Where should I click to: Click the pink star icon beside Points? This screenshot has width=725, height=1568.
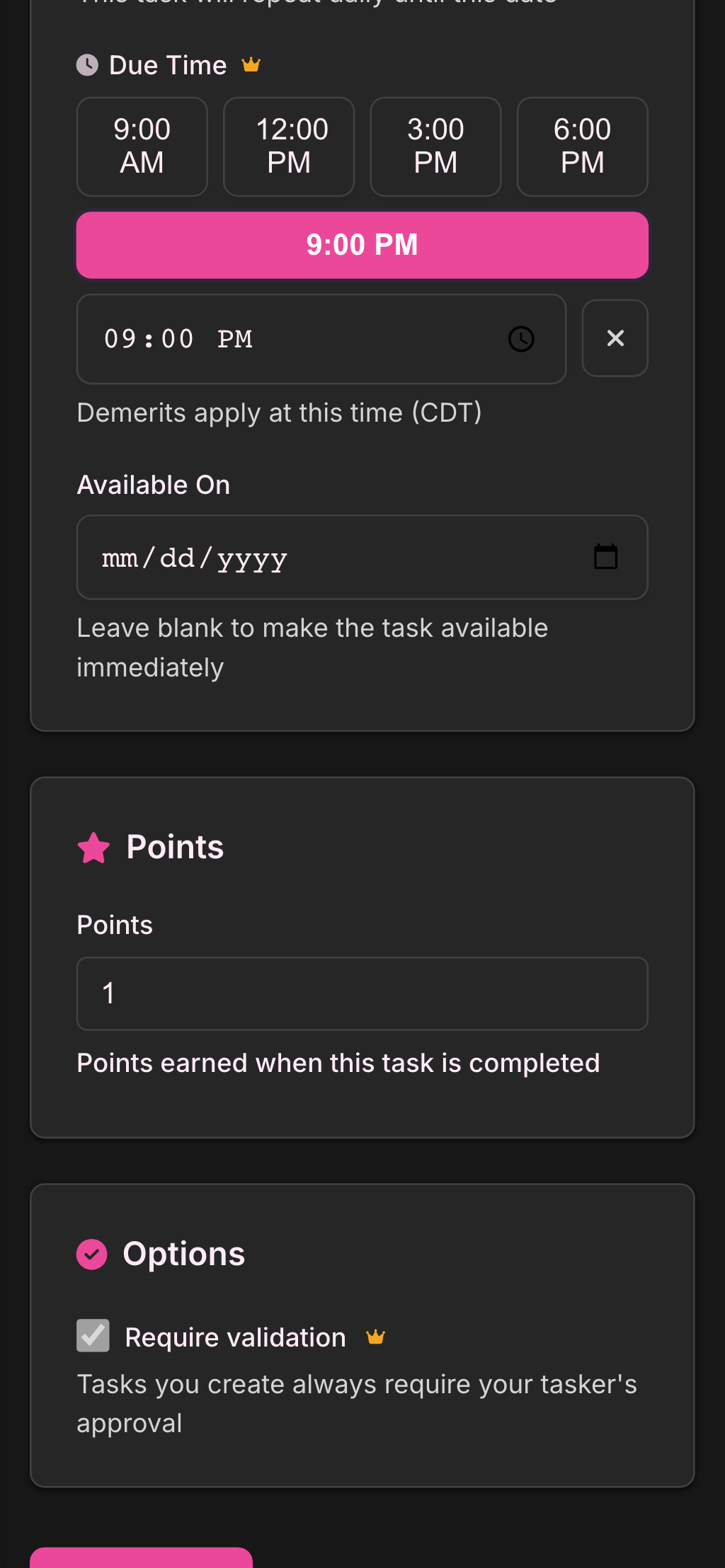(93, 847)
